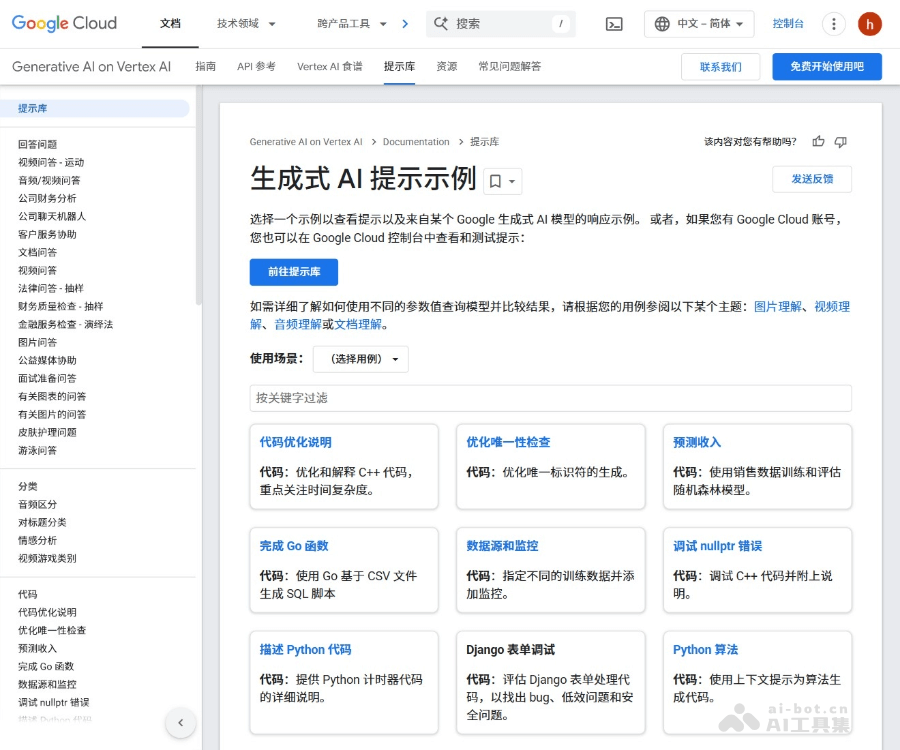The width and height of the screenshot is (900, 750).
Task: Give a thumbs up on page helpfulness
Action: 818,141
